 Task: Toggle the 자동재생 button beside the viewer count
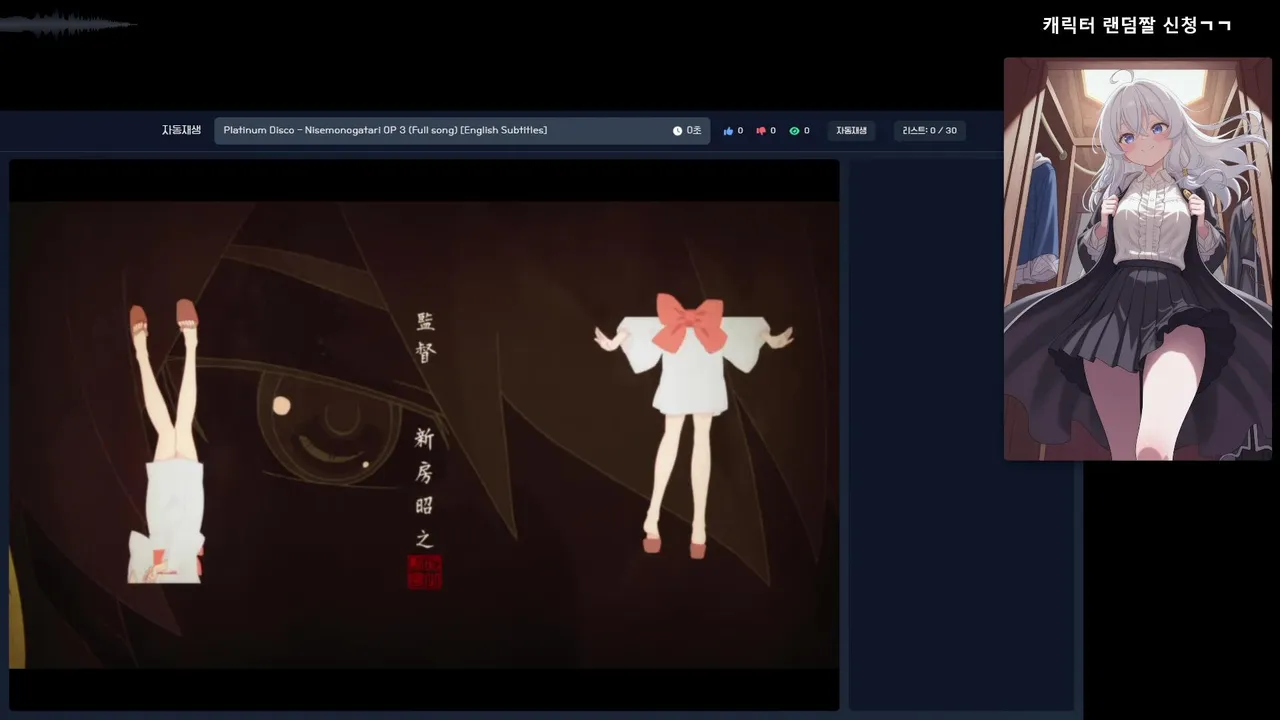click(x=851, y=131)
